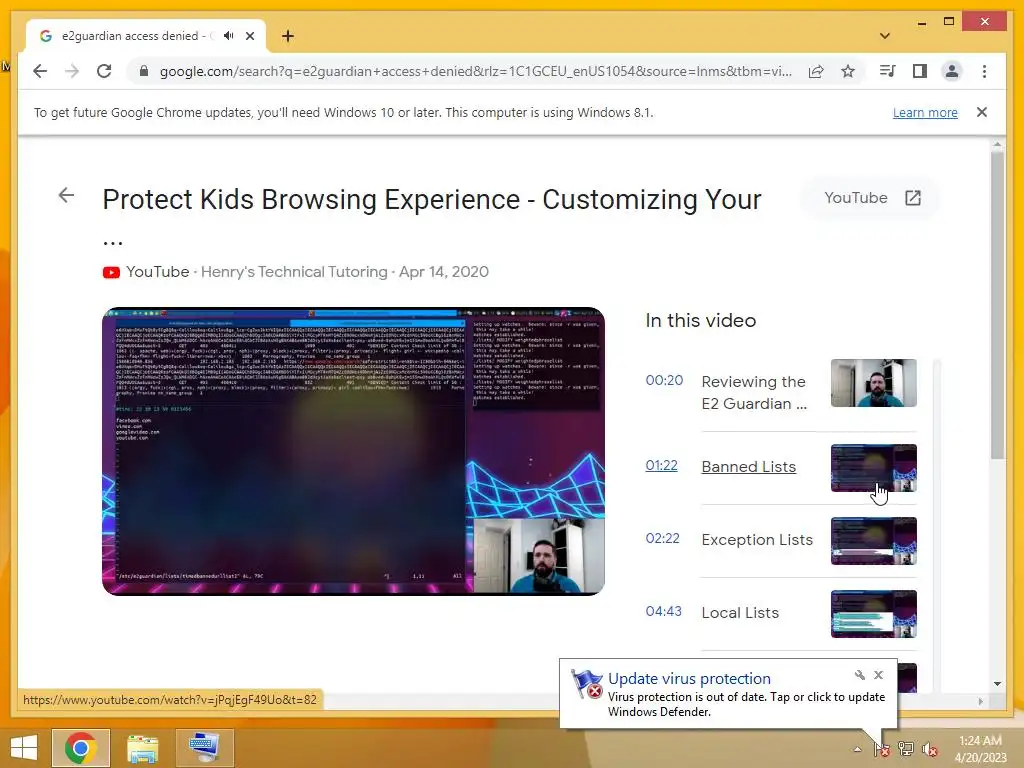Return to results with page back arrow

click(x=66, y=195)
